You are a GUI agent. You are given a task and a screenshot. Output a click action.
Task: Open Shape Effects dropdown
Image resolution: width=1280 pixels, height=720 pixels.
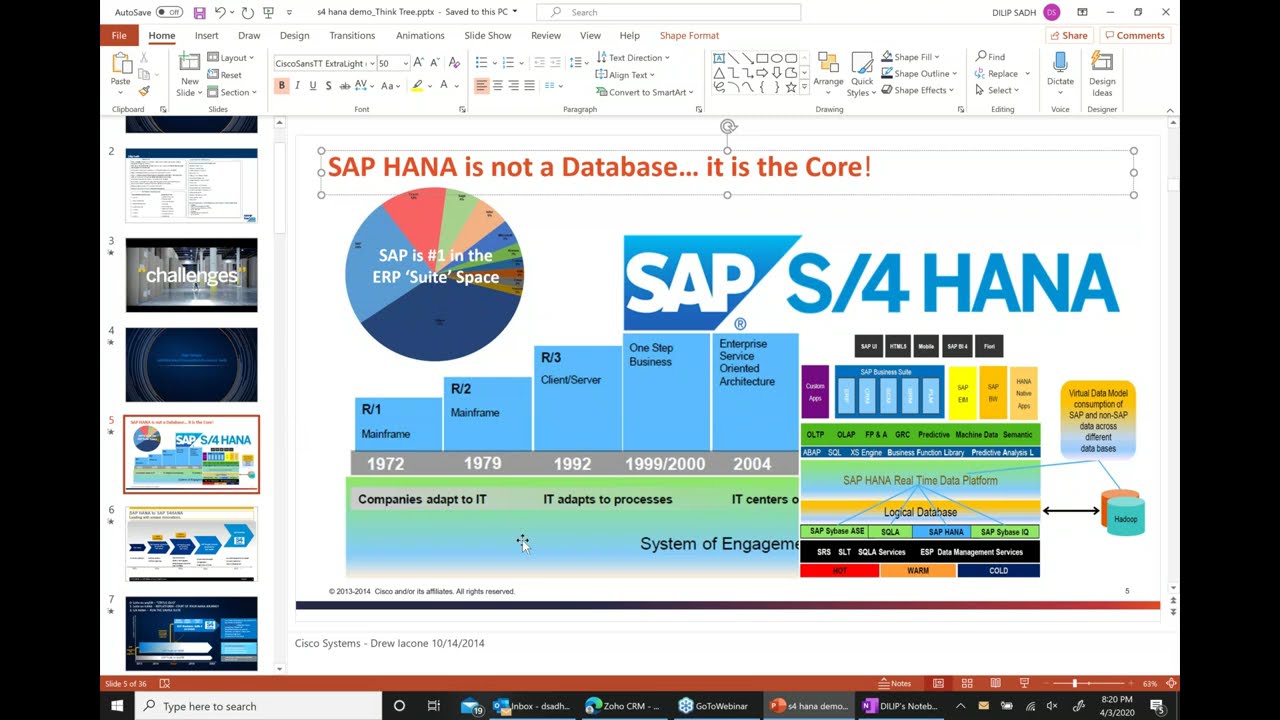(918, 90)
